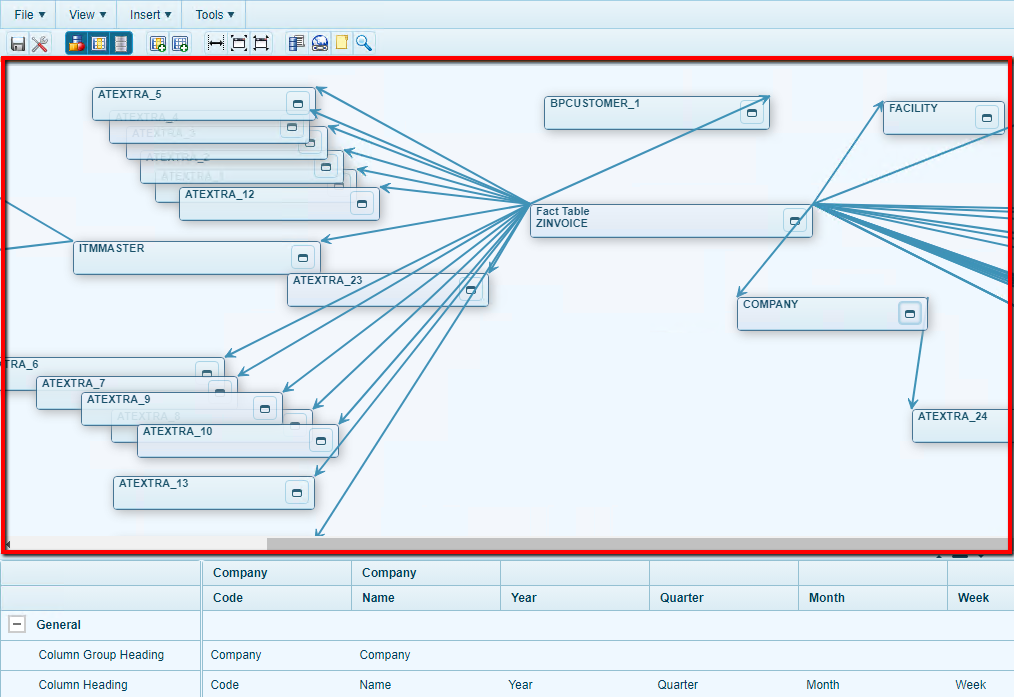Click the fit-width horizontal arrows icon
The width and height of the screenshot is (1014, 697).
215,43
